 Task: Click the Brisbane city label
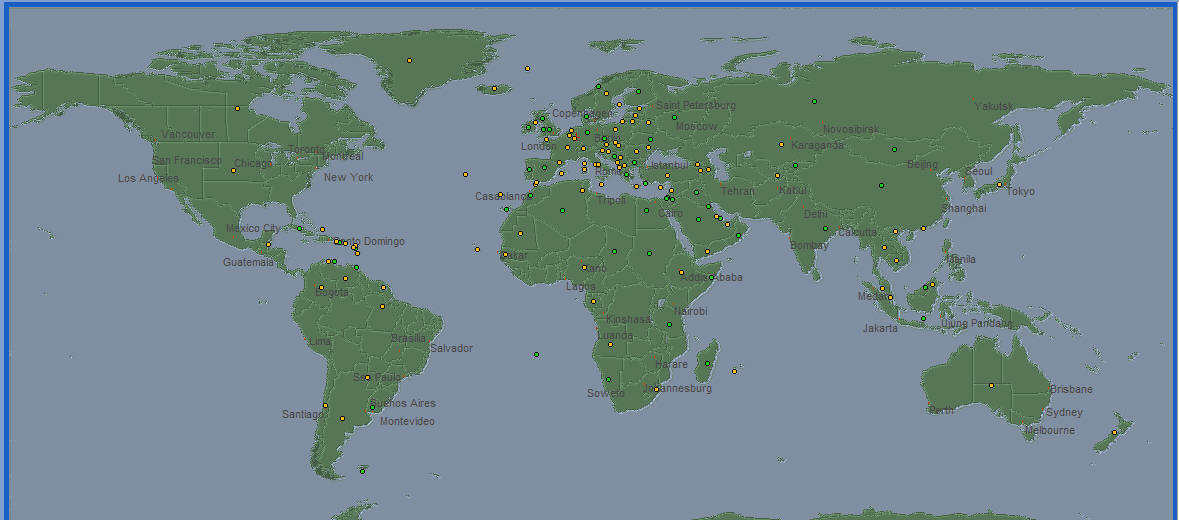click(1071, 390)
